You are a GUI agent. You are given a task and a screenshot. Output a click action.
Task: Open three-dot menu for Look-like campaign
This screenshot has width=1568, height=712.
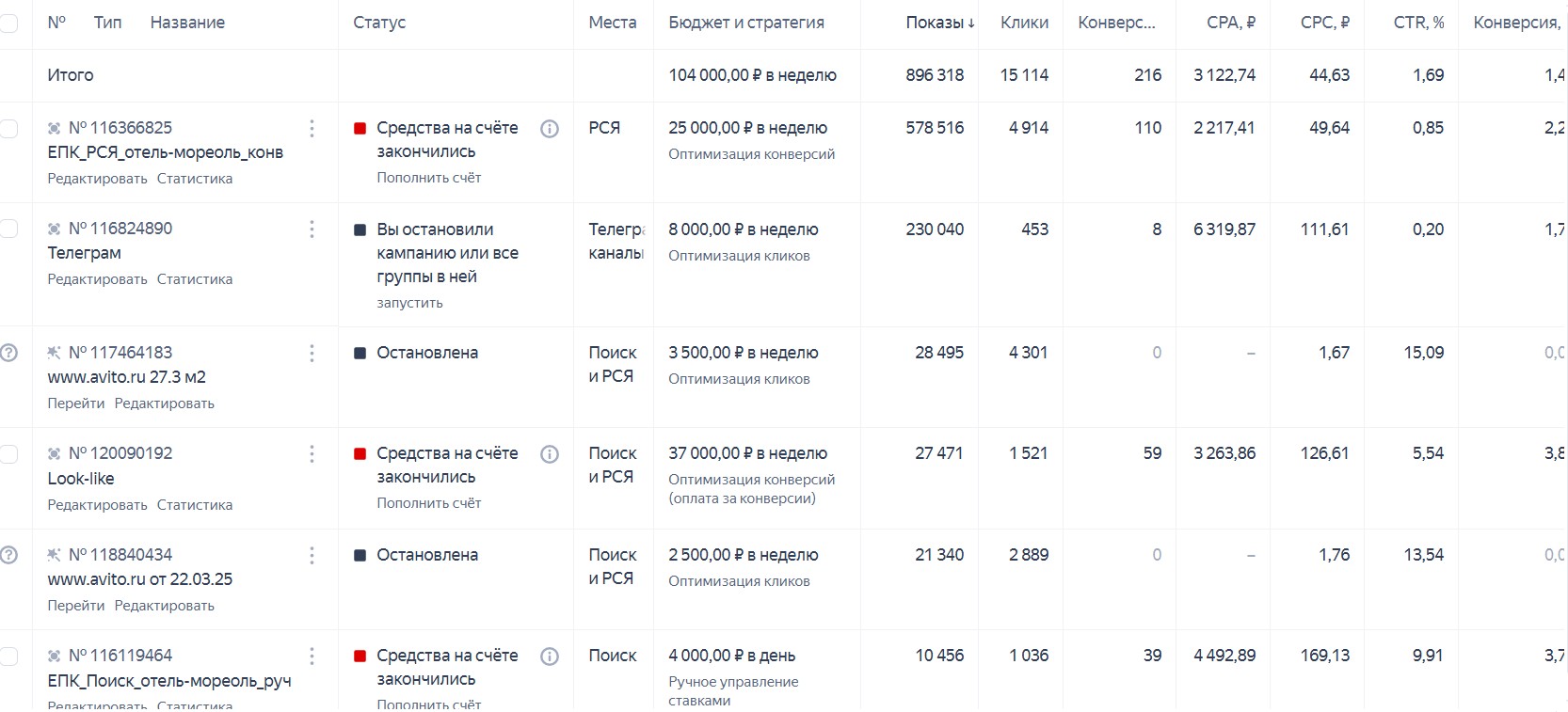tap(312, 454)
